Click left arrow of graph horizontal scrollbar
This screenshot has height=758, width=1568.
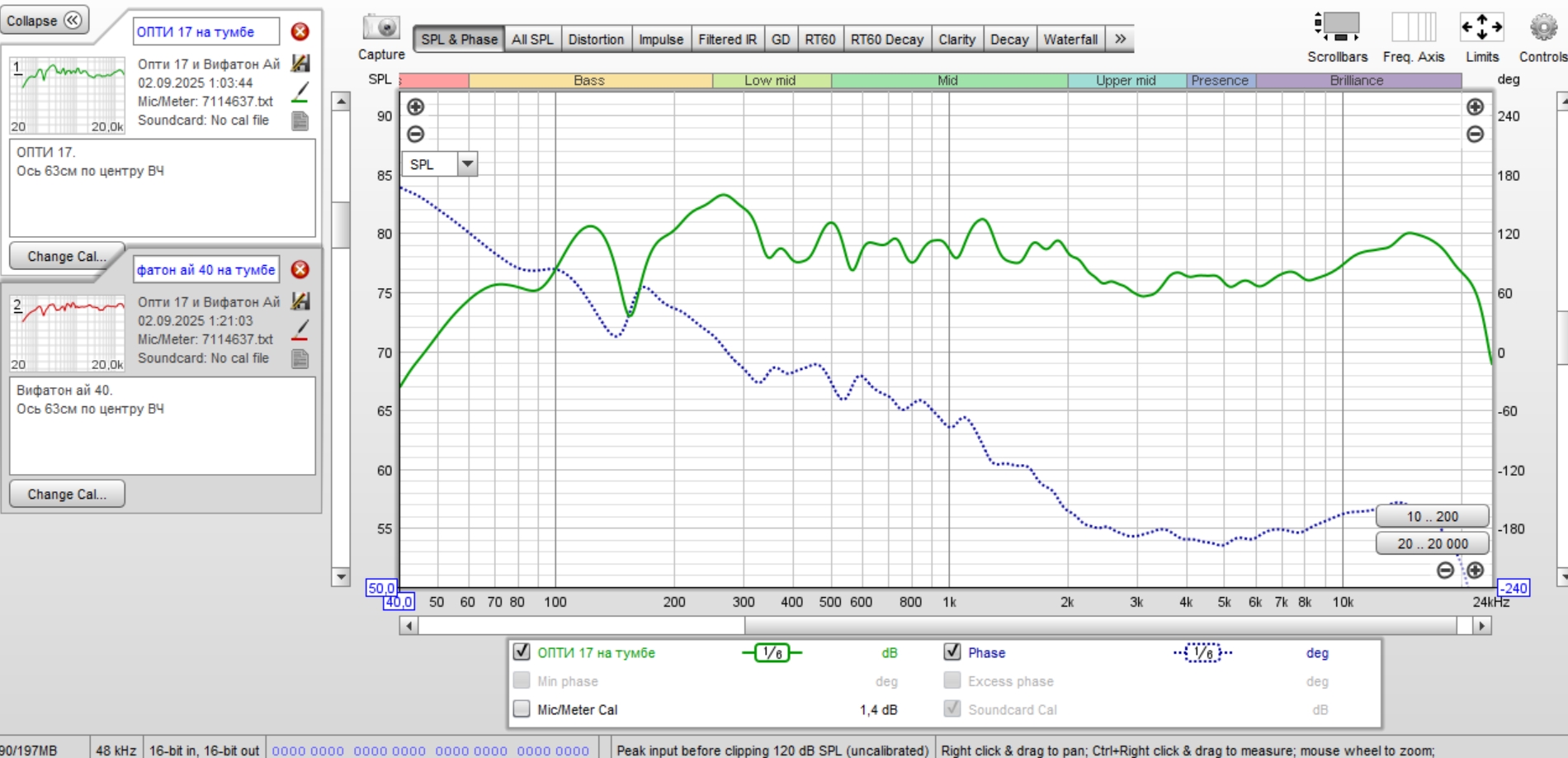click(x=409, y=626)
